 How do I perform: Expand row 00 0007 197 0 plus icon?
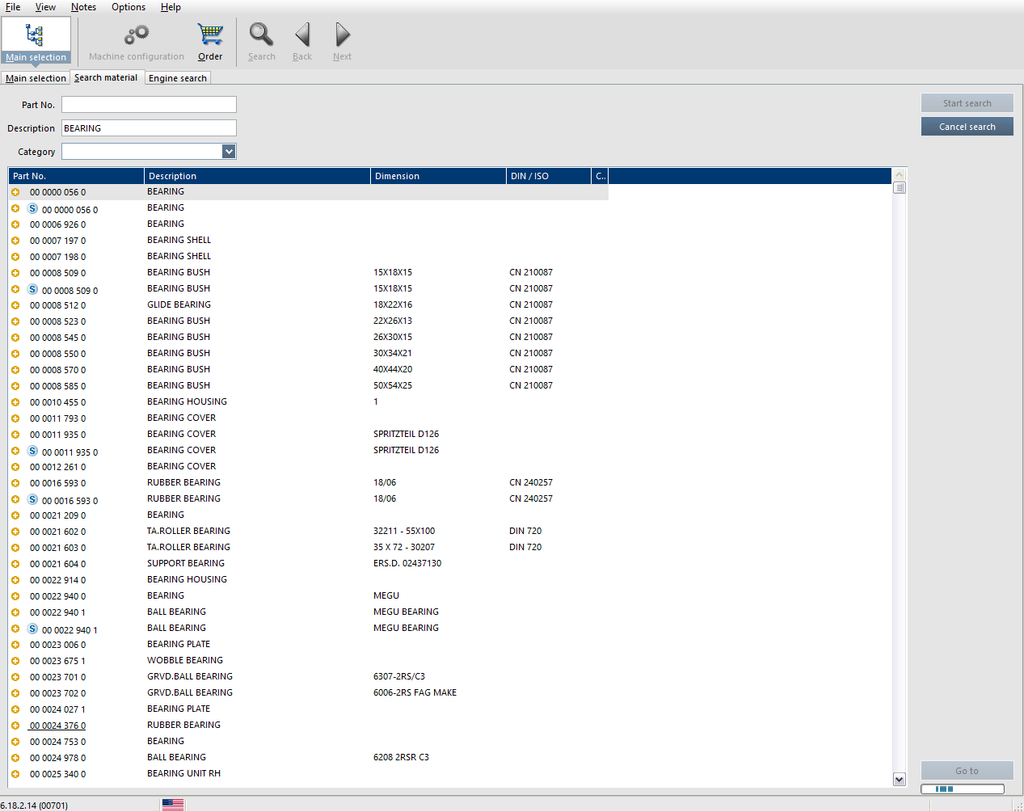16,240
